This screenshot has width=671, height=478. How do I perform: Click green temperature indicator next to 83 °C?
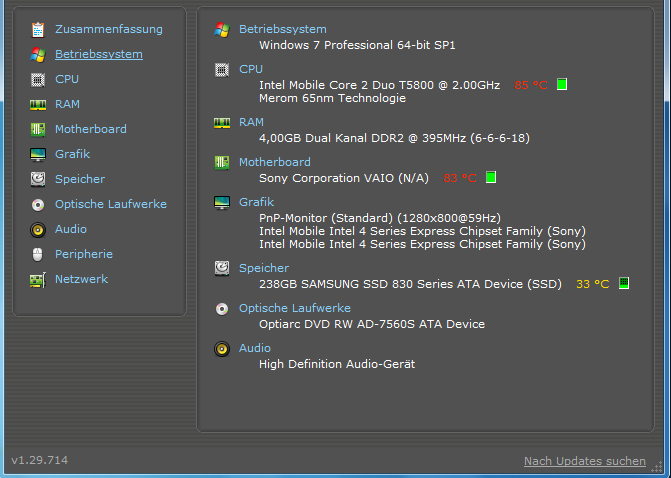point(491,177)
